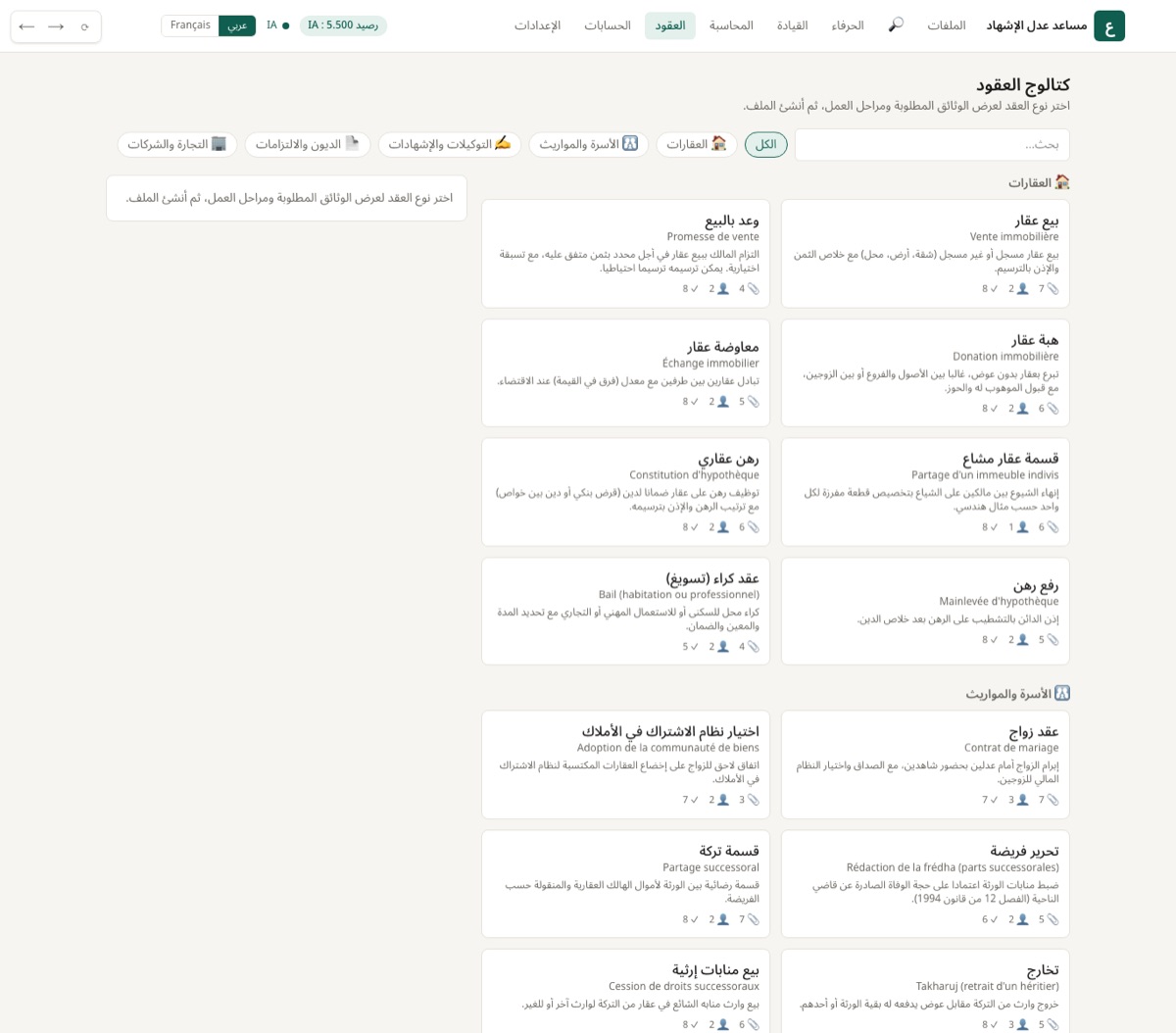Open the بيع منابات إرثية card
Screen dimensions: 1176x1033
[625, 991]
